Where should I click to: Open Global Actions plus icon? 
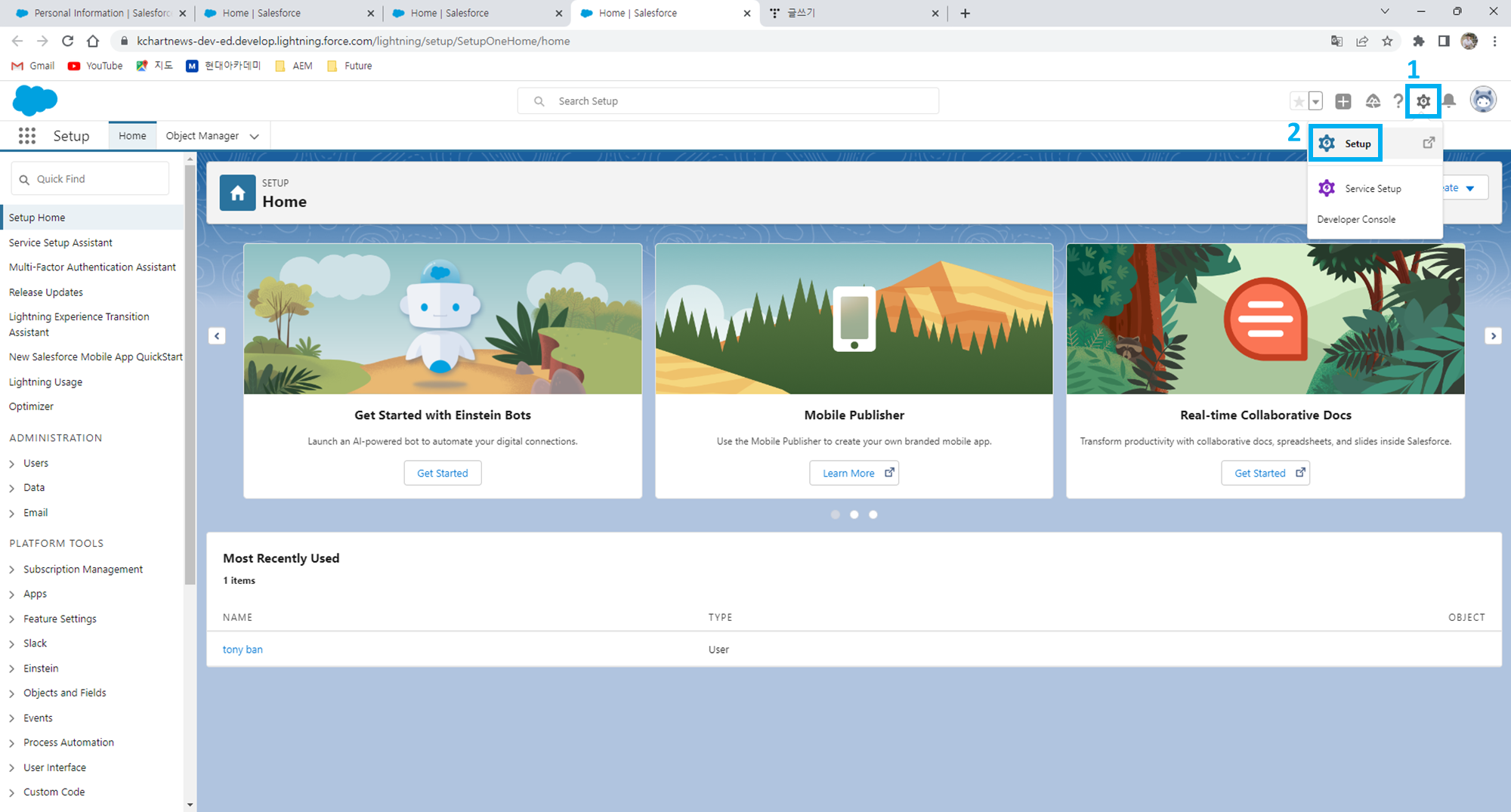(1343, 101)
